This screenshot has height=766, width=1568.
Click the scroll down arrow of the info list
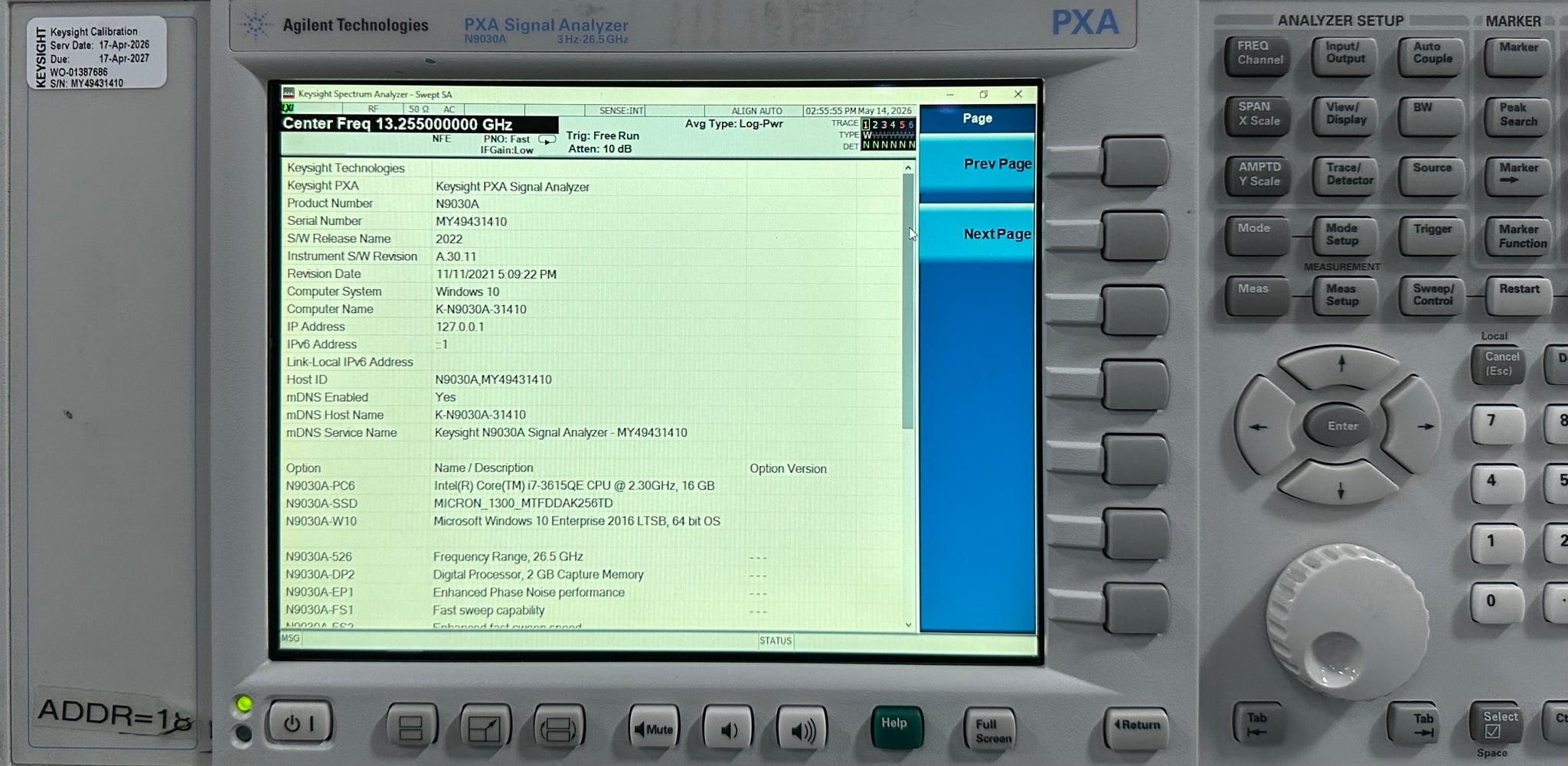tap(908, 624)
